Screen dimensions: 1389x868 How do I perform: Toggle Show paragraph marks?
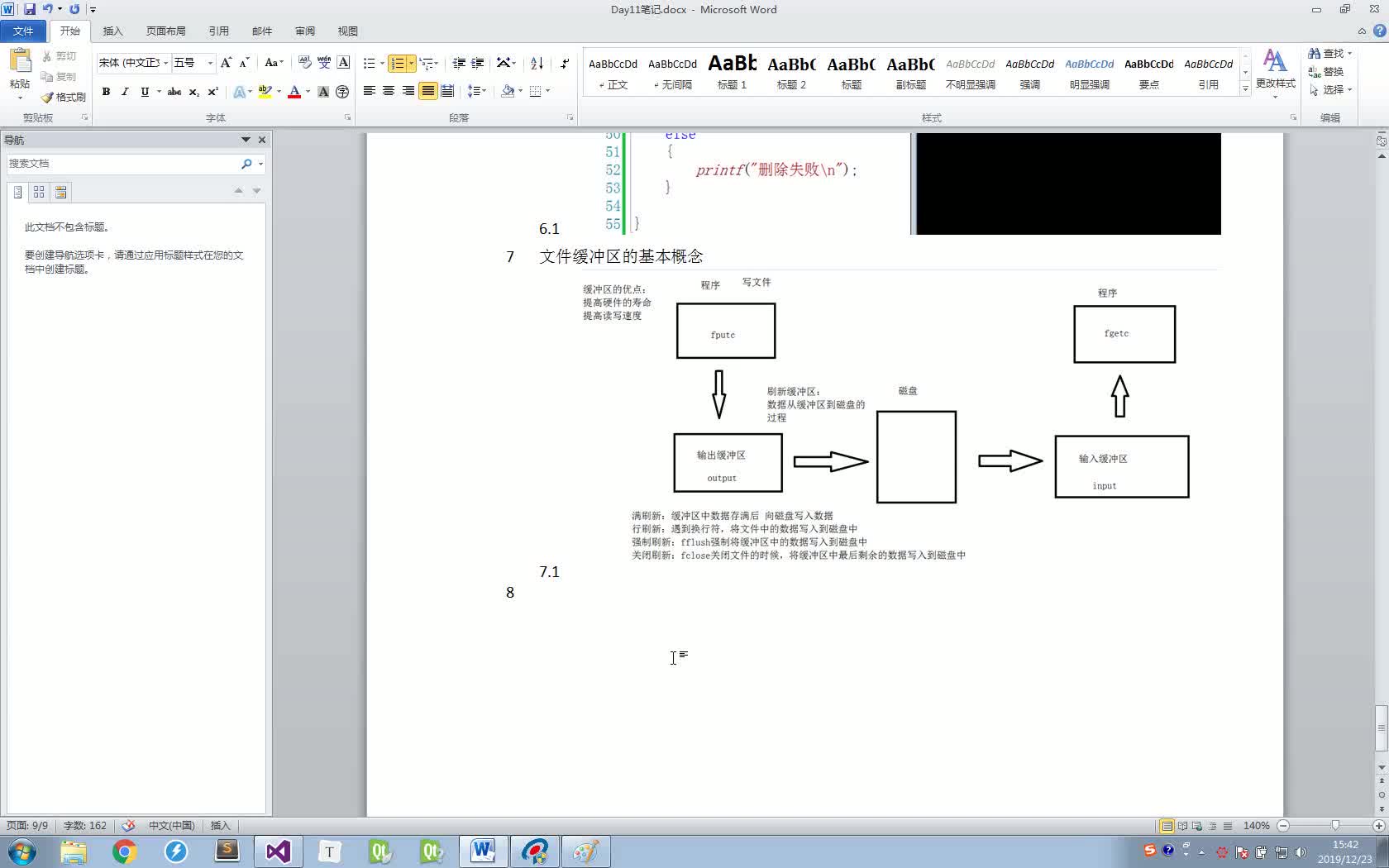coord(565,63)
